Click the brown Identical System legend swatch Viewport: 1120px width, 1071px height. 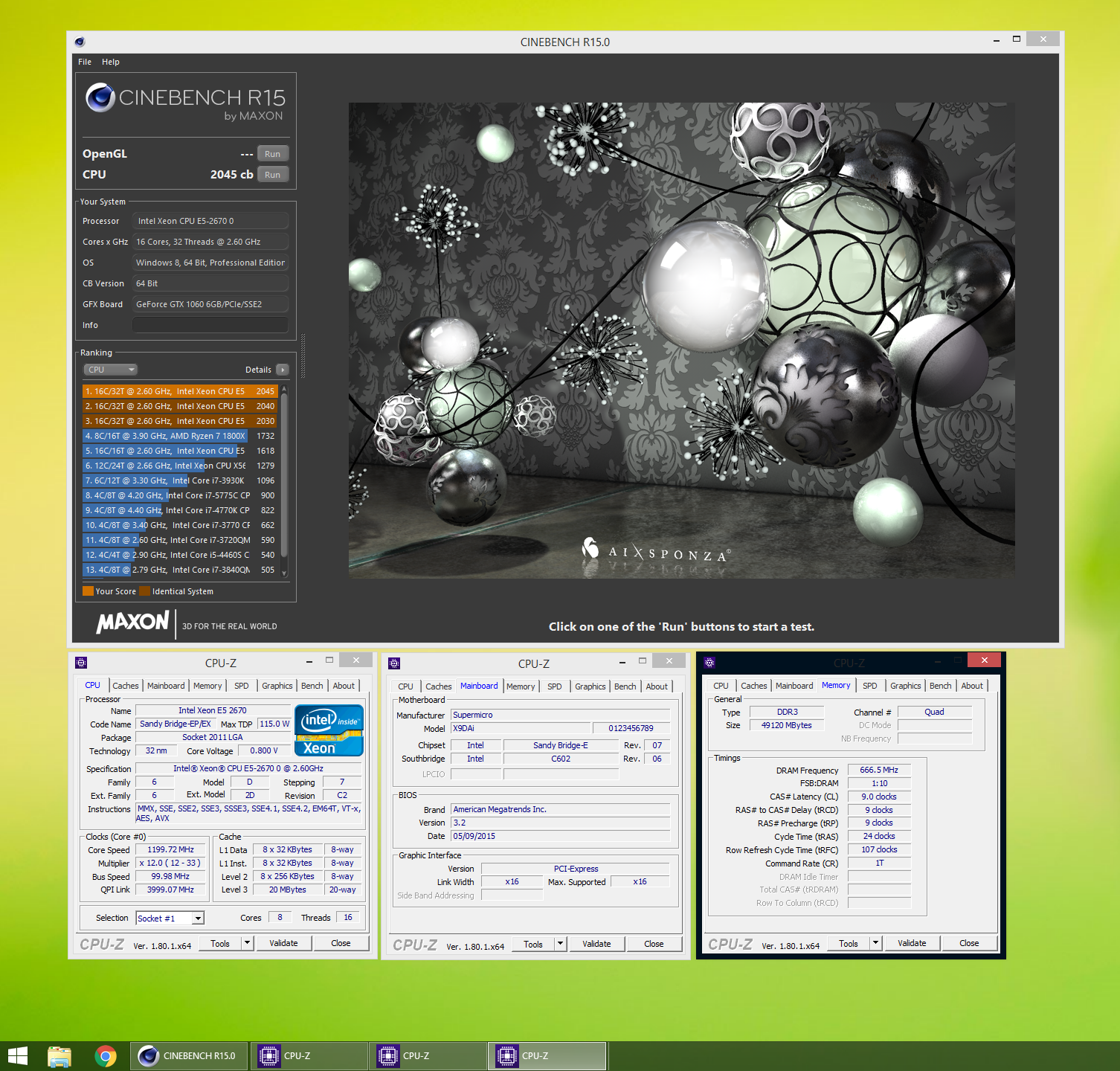(145, 591)
